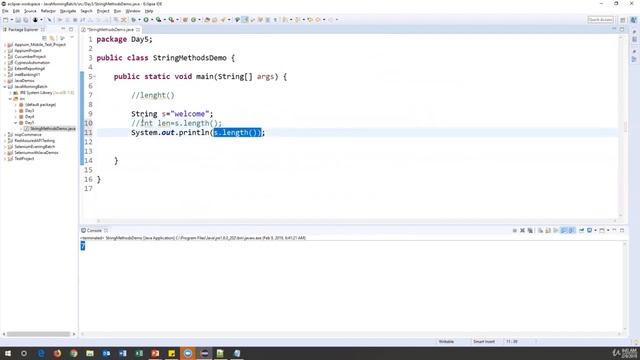Collapse the JavaMorningBatch project node
Image resolution: width=640 pixels, height=360 pixels.
click(5, 87)
